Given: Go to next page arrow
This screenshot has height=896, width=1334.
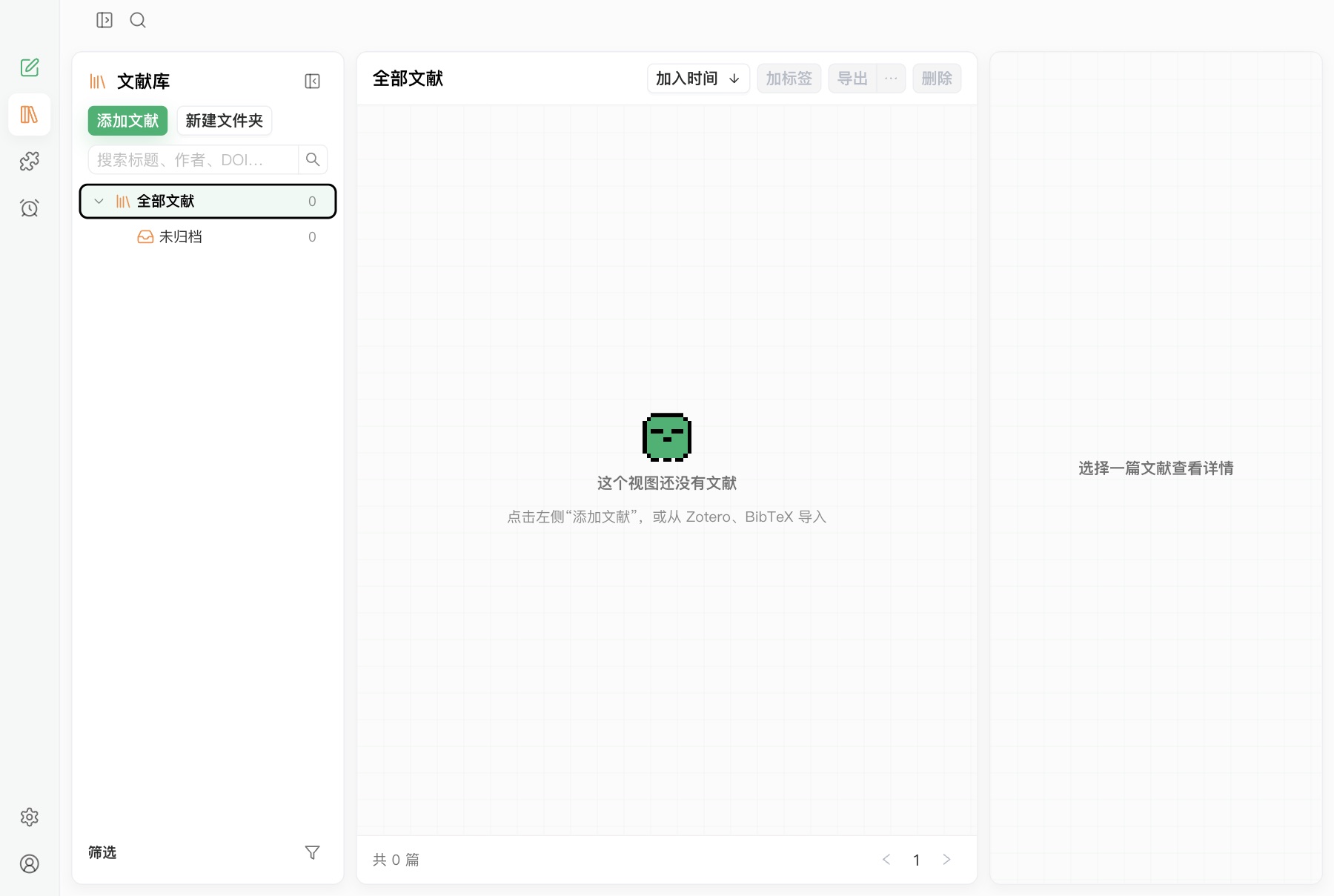Looking at the screenshot, I should pos(946,860).
